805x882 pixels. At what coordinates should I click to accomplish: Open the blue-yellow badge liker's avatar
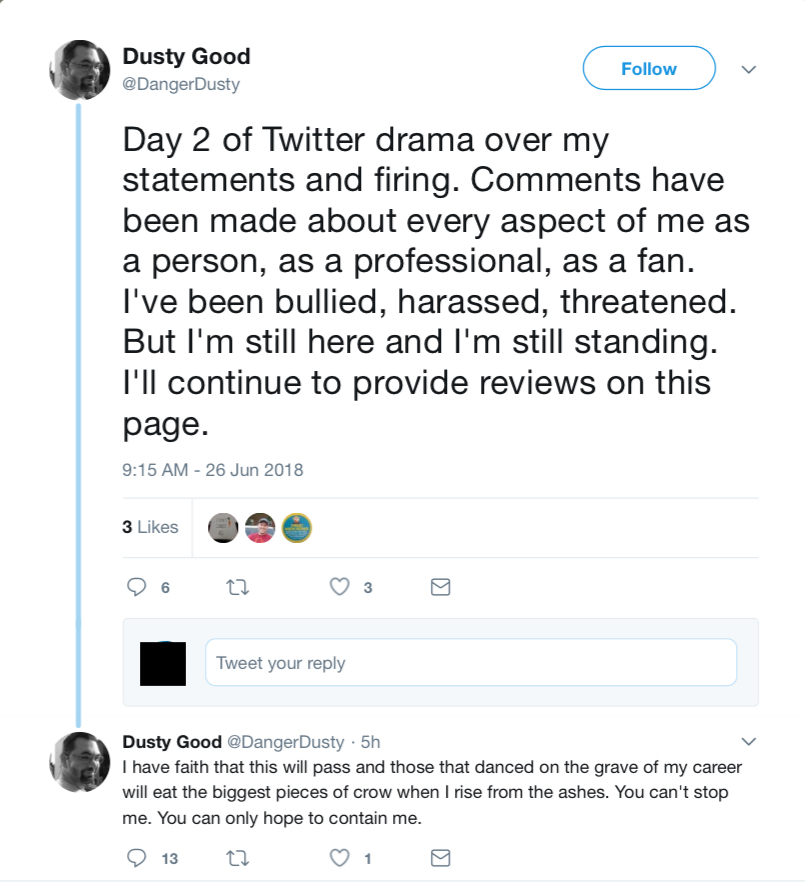click(296, 528)
